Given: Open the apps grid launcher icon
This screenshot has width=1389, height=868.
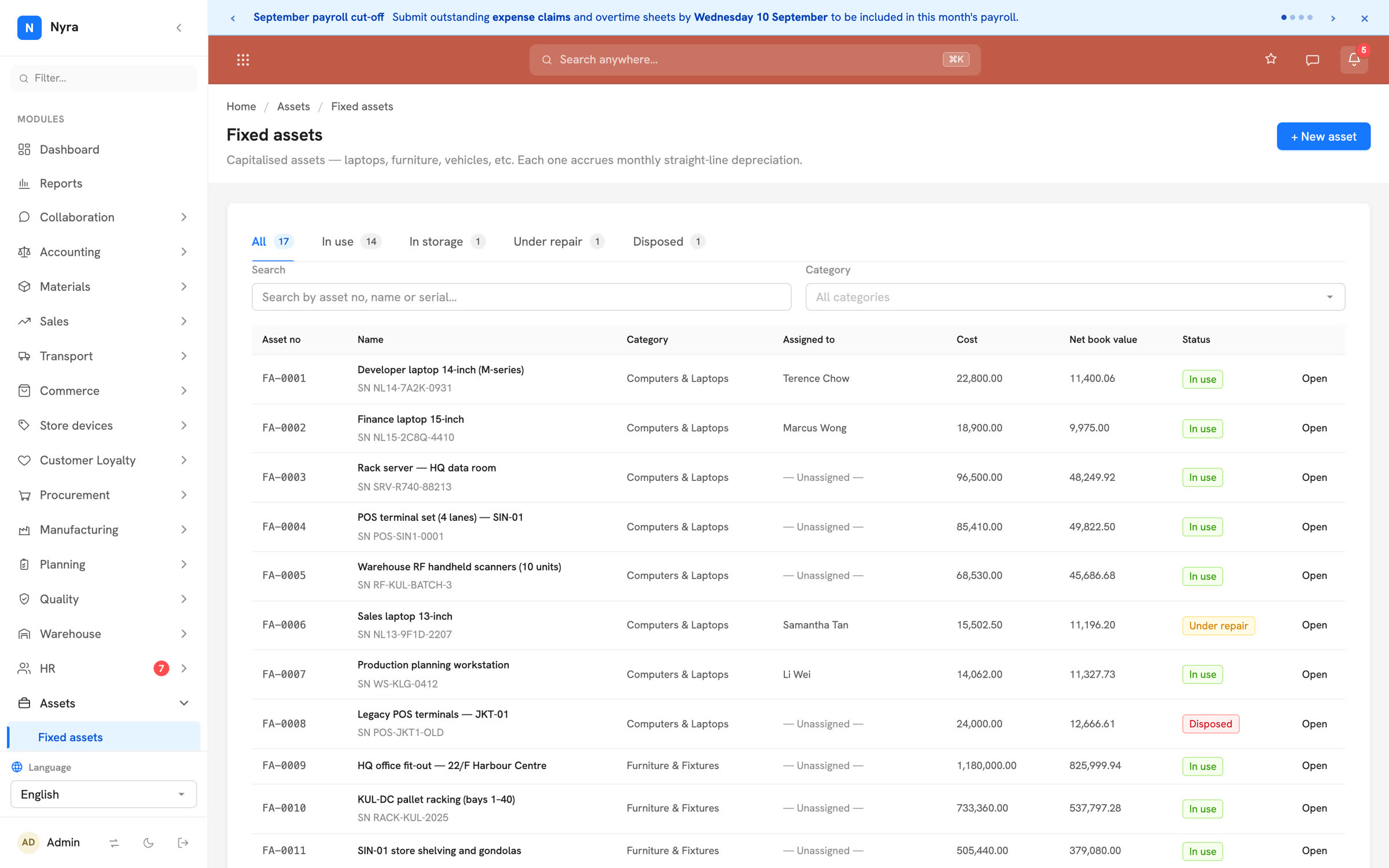Looking at the screenshot, I should (242, 60).
